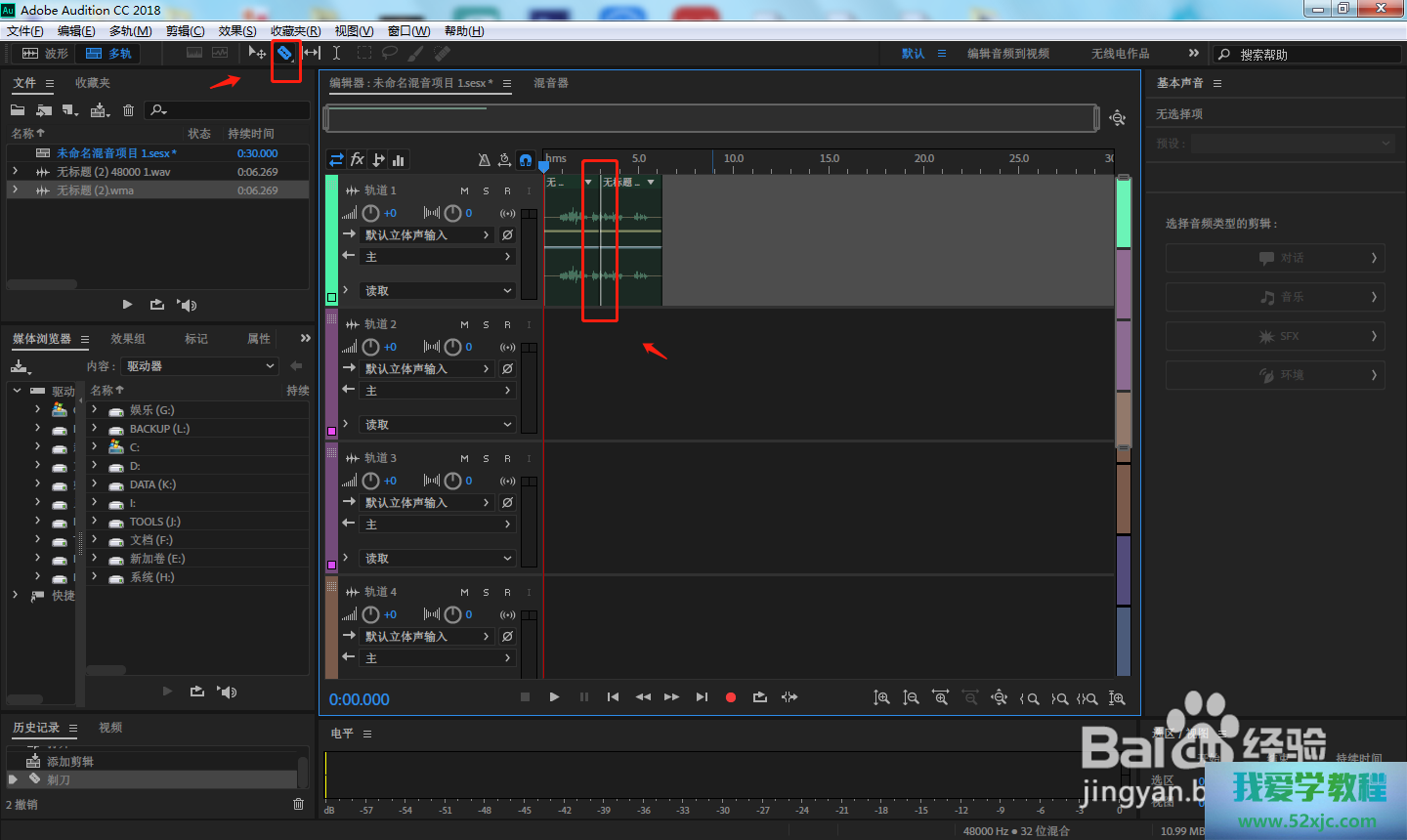Select the Move tool in the toolbar
Viewport: 1407px width, 840px height.
[x=256, y=53]
